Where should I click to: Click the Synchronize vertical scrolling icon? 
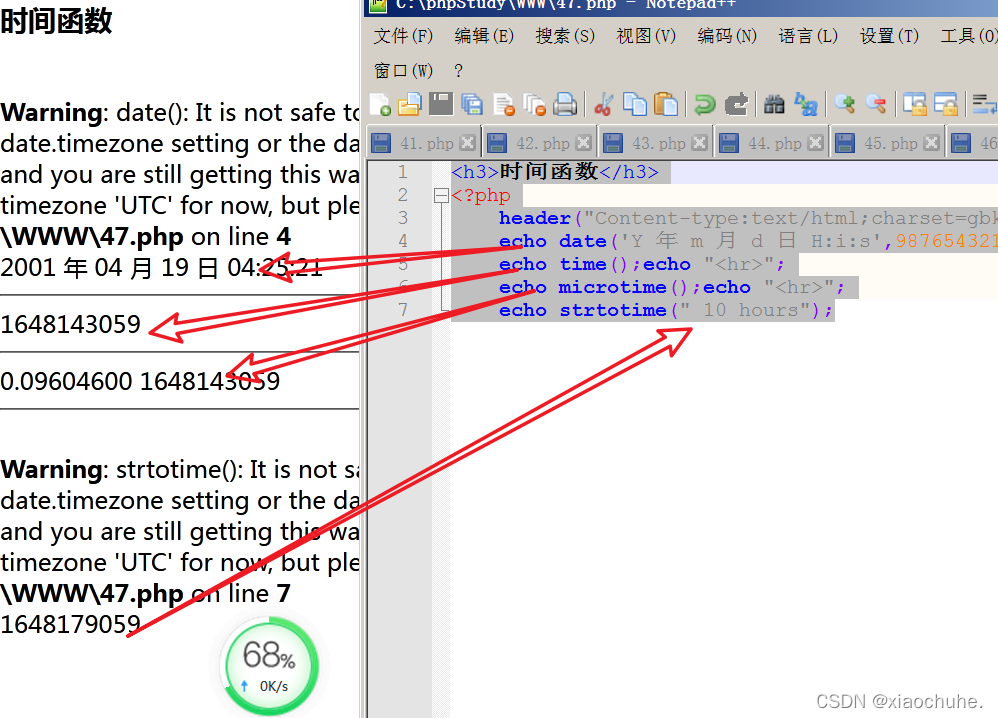tap(915, 104)
